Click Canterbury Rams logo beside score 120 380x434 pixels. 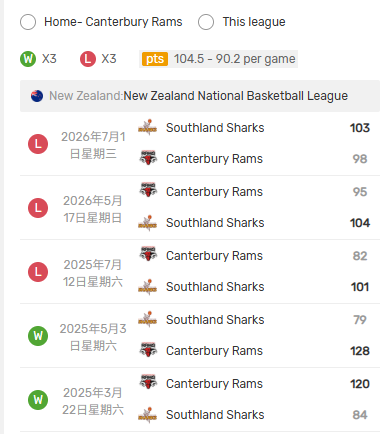(x=148, y=382)
